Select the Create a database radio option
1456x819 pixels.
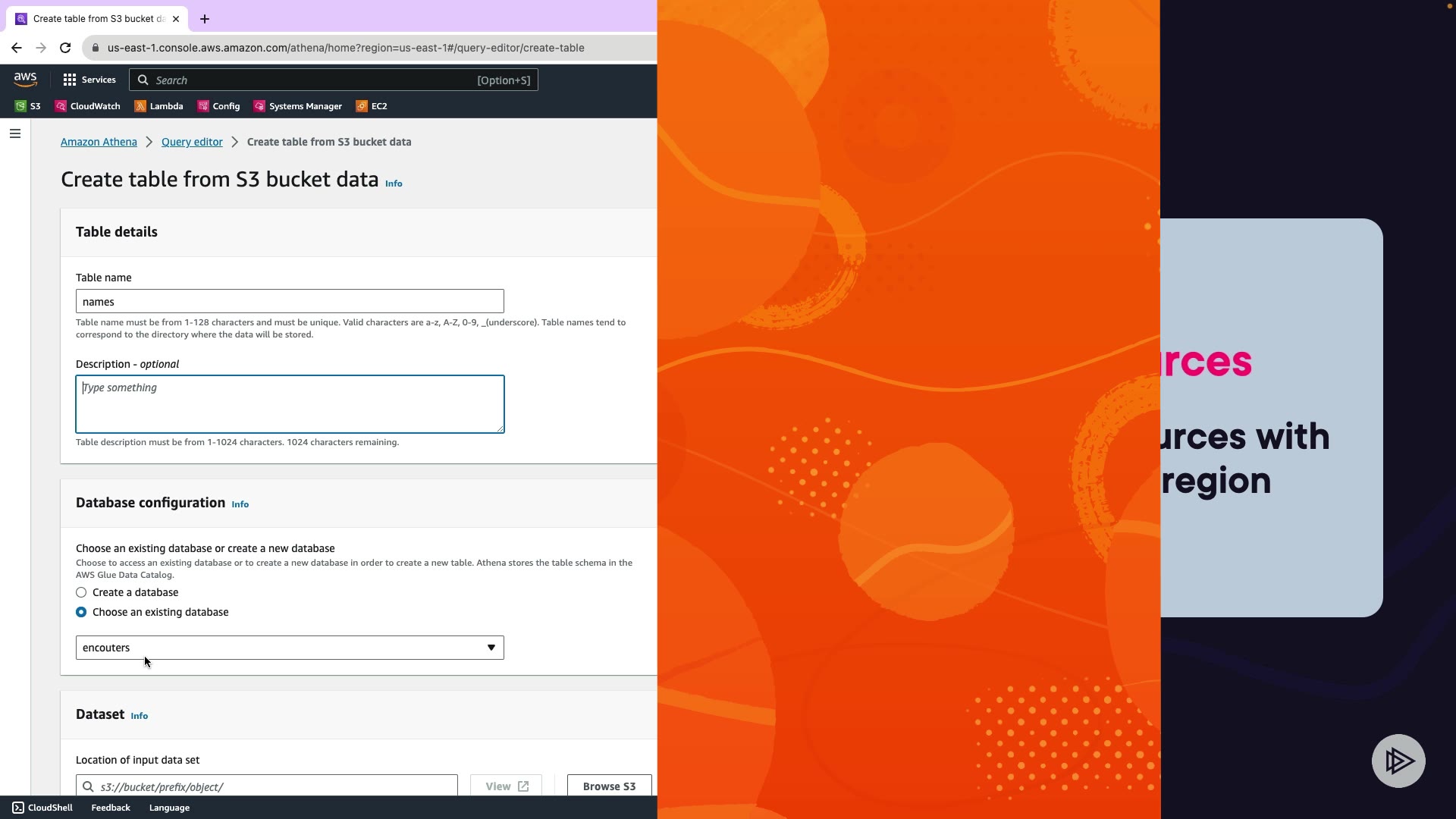pos(81,592)
